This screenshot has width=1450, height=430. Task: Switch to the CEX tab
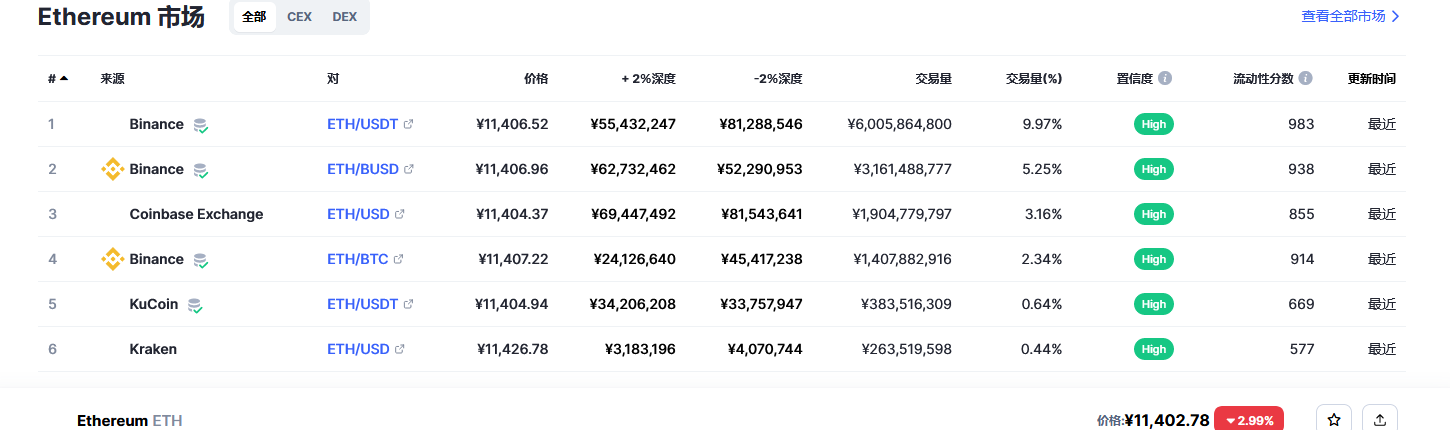(299, 17)
